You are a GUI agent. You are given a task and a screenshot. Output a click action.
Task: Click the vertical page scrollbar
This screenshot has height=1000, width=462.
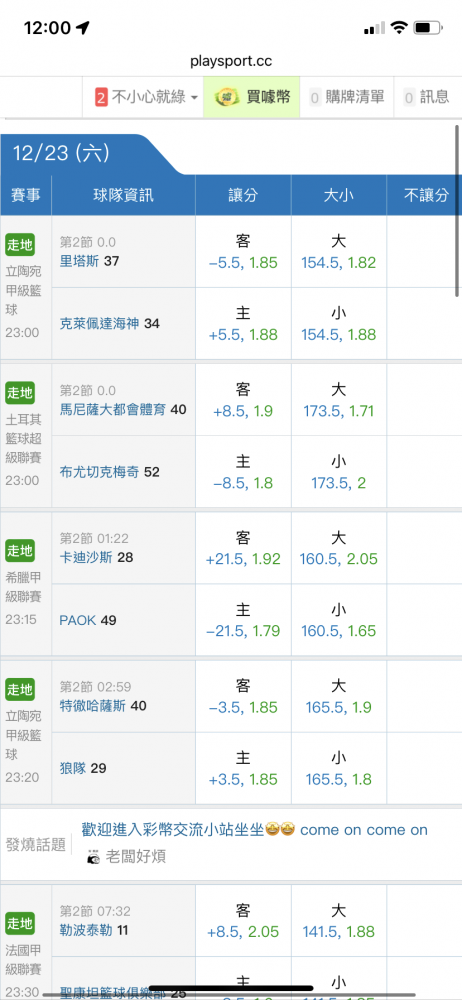pos(457,210)
